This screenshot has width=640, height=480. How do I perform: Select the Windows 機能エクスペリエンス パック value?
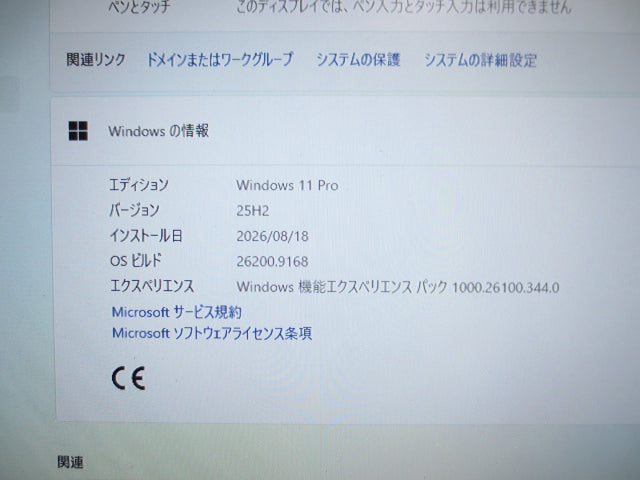[398, 287]
